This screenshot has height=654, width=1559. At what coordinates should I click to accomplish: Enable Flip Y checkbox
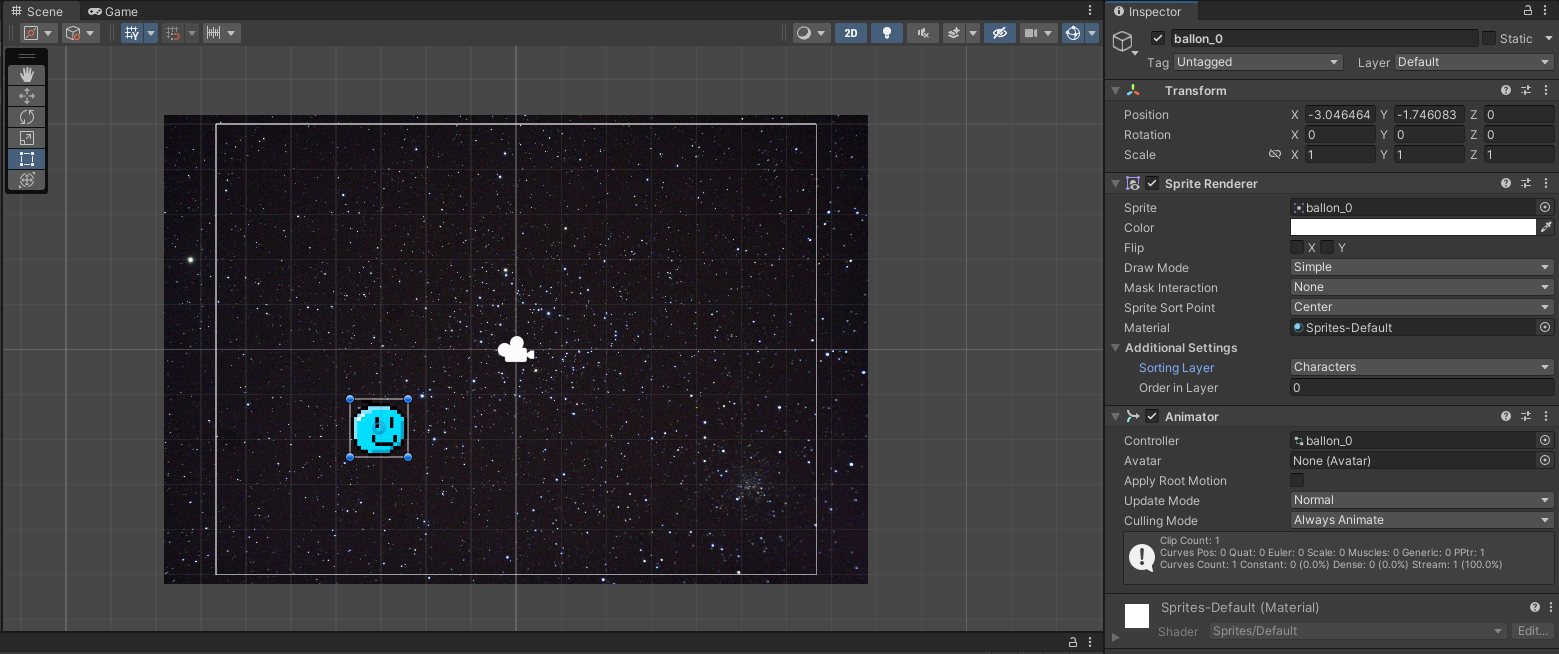pos(1327,247)
